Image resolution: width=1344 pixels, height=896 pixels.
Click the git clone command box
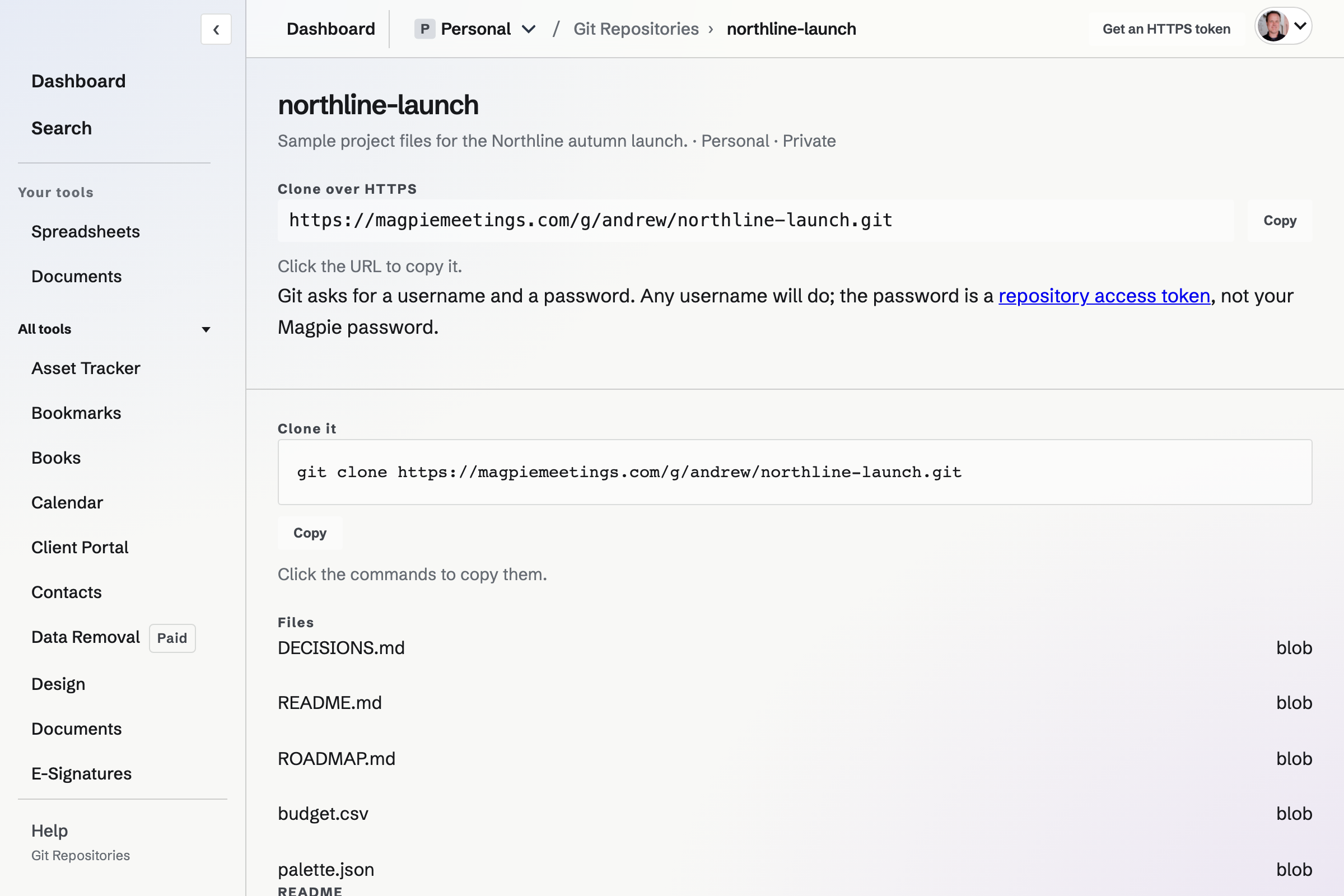click(x=794, y=472)
